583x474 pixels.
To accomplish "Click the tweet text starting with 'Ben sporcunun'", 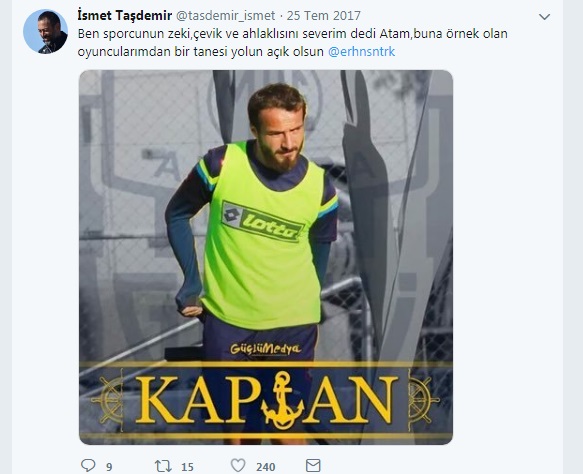I will [292, 42].
